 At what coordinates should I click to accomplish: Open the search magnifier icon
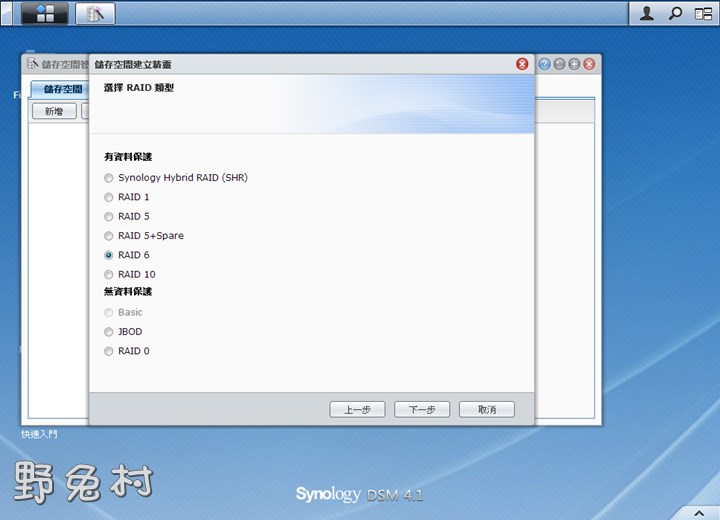click(675, 13)
